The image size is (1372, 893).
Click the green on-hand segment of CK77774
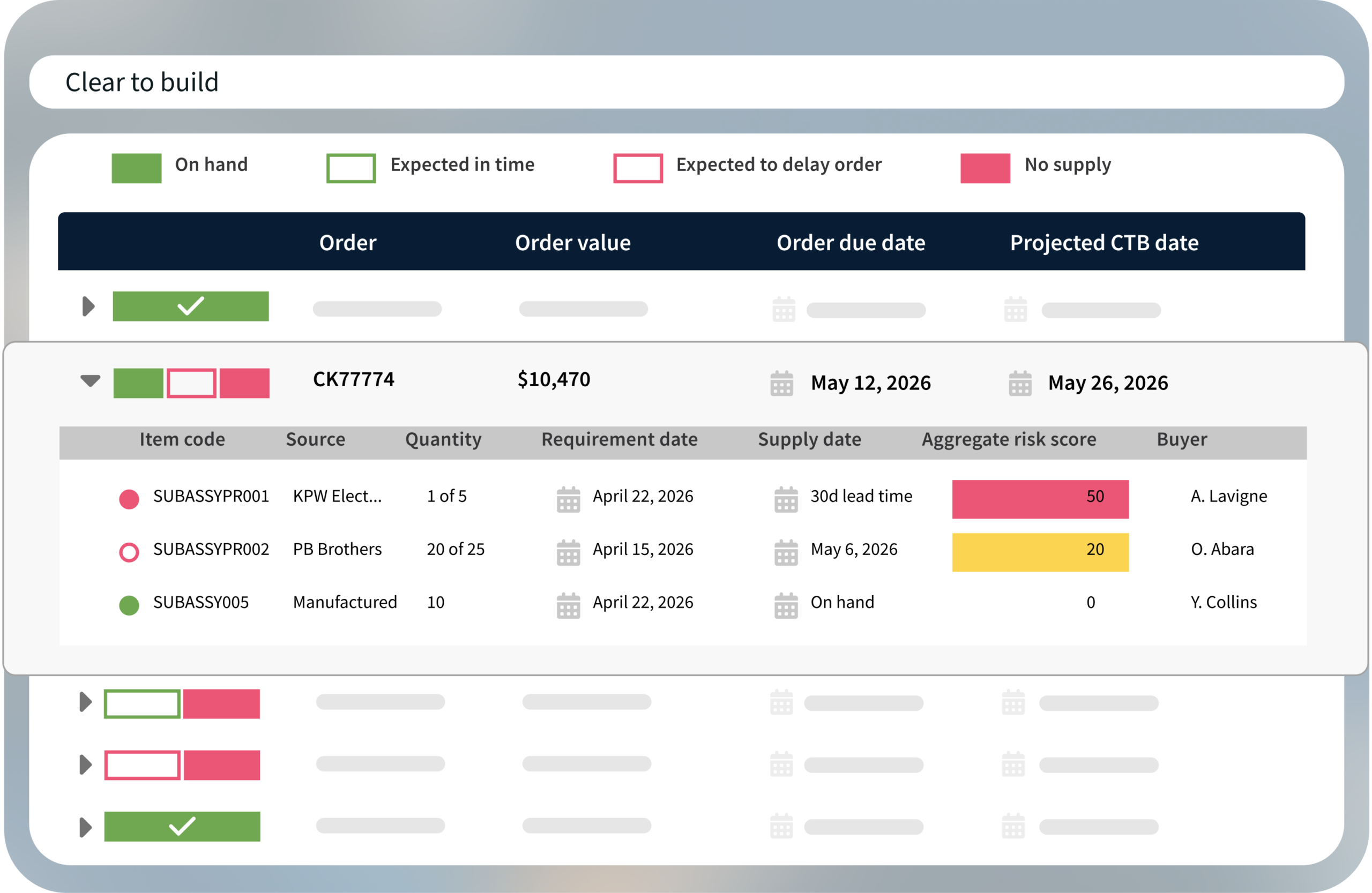click(138, 383)
